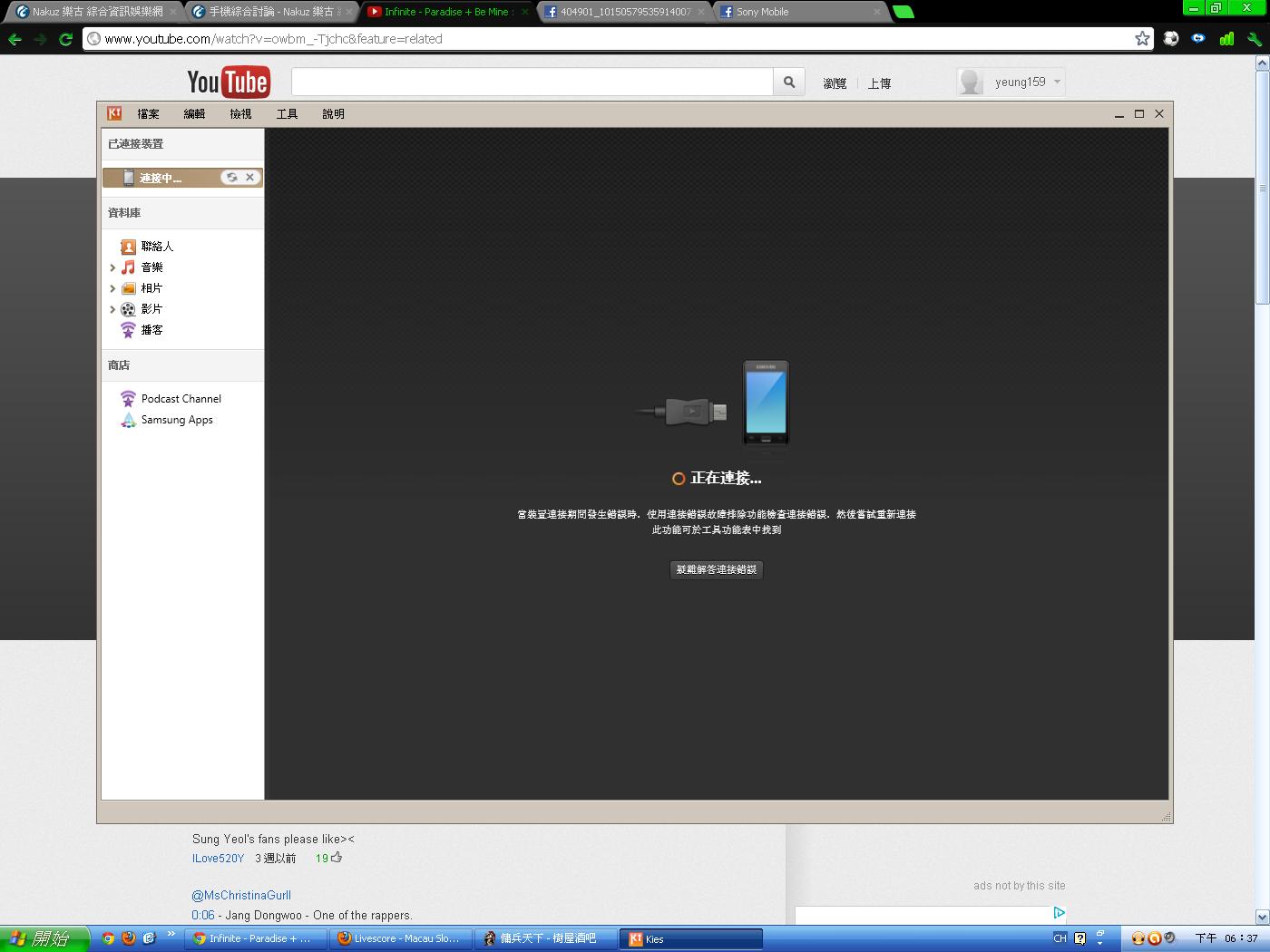Open the yeung159 account dropdown
The height and width of the screenshot is (952, 1270).
[1057, 82]
